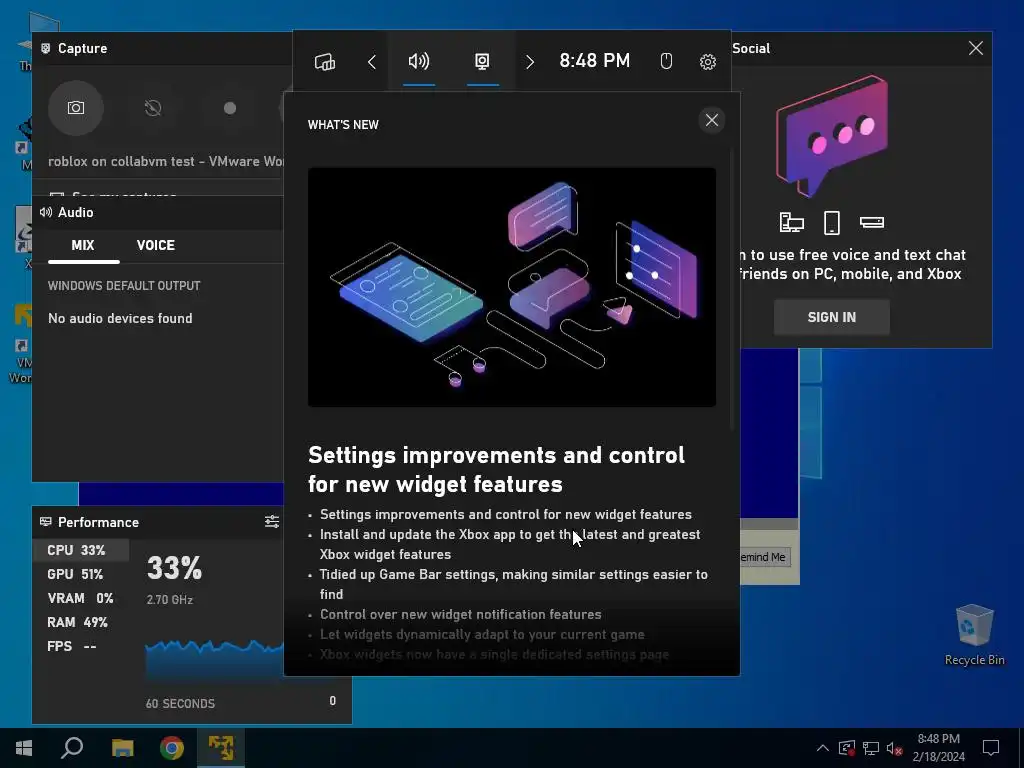Select the VRAM 0% metric

click(x=80, y=598)
